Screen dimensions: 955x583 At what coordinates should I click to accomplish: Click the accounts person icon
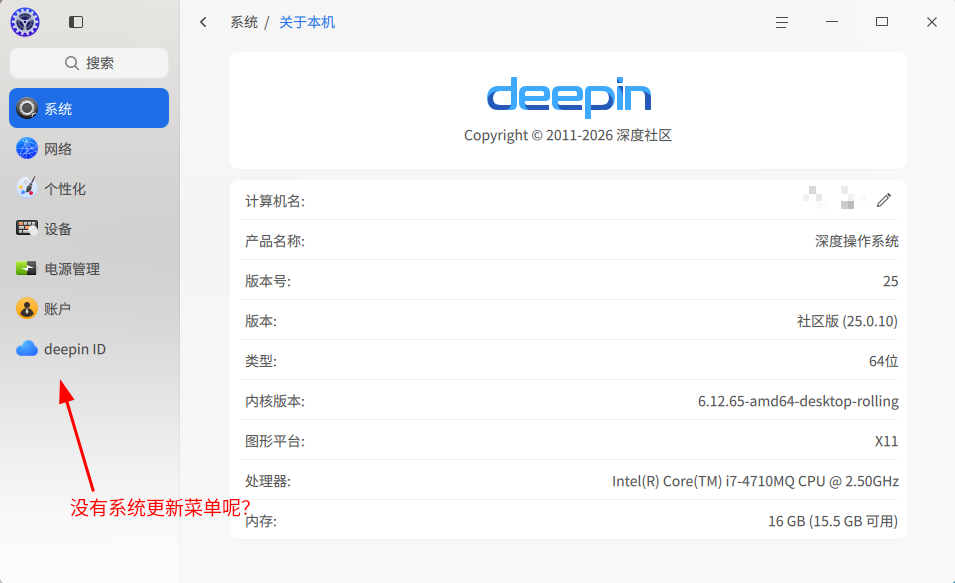pyautogui.click(x=27, y=308)
